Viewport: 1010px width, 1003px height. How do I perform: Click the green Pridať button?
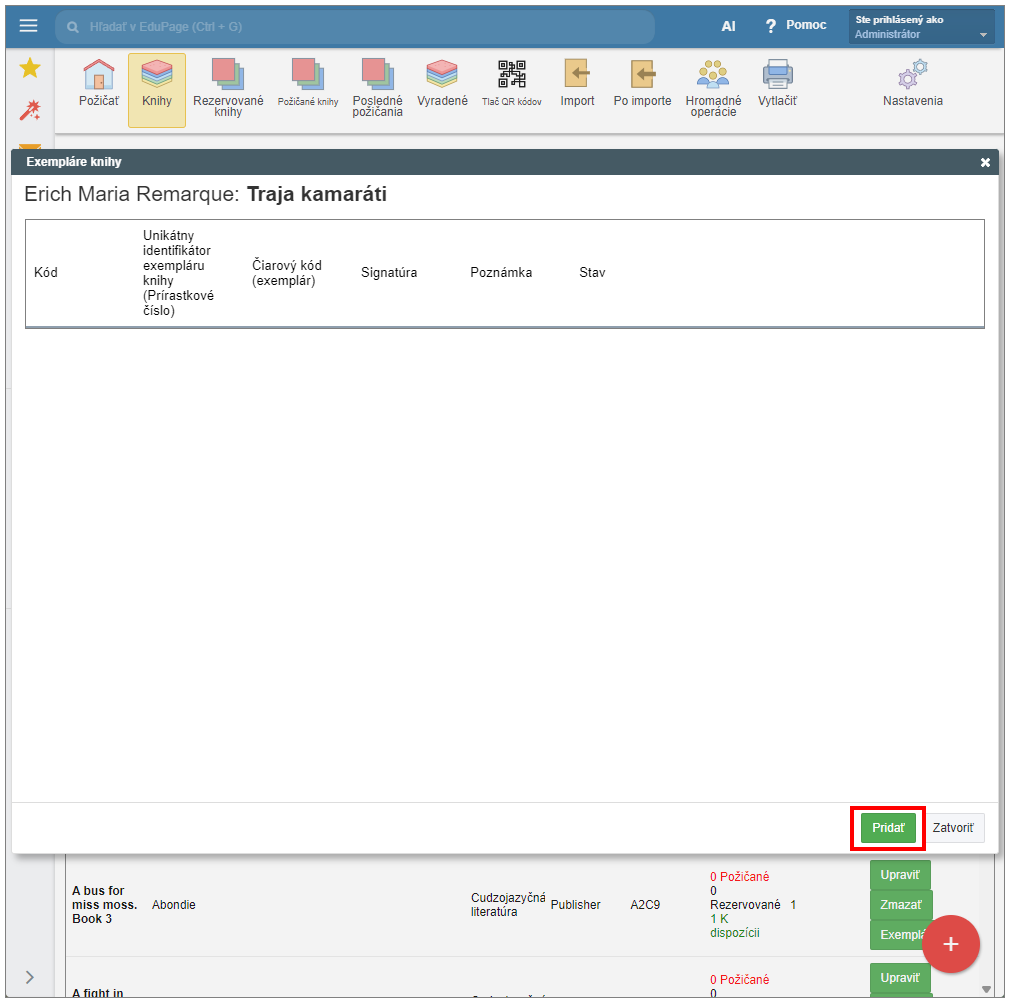(x=888, y=828)
